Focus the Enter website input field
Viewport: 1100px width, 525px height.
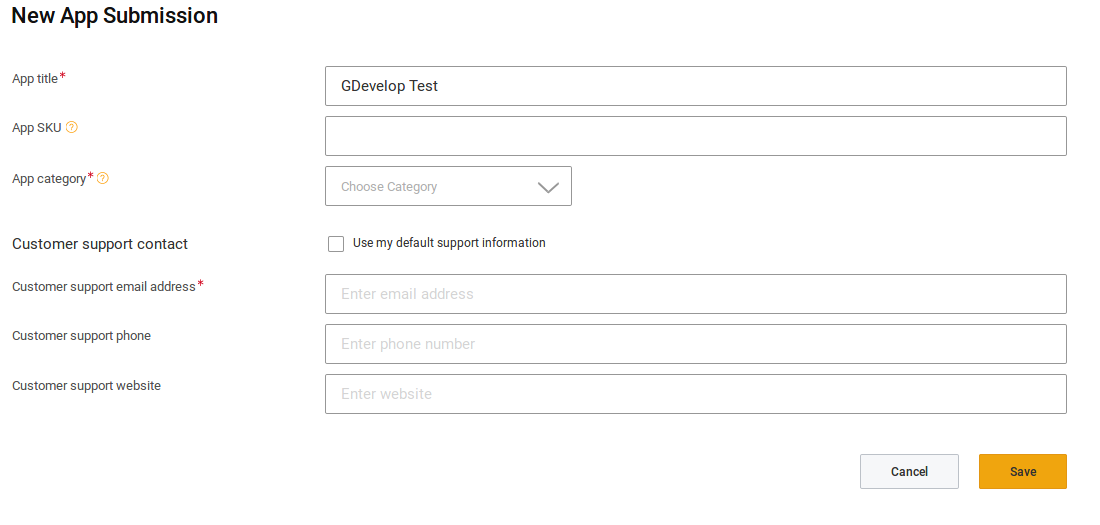pyautogui.click(x=695, y=394)
